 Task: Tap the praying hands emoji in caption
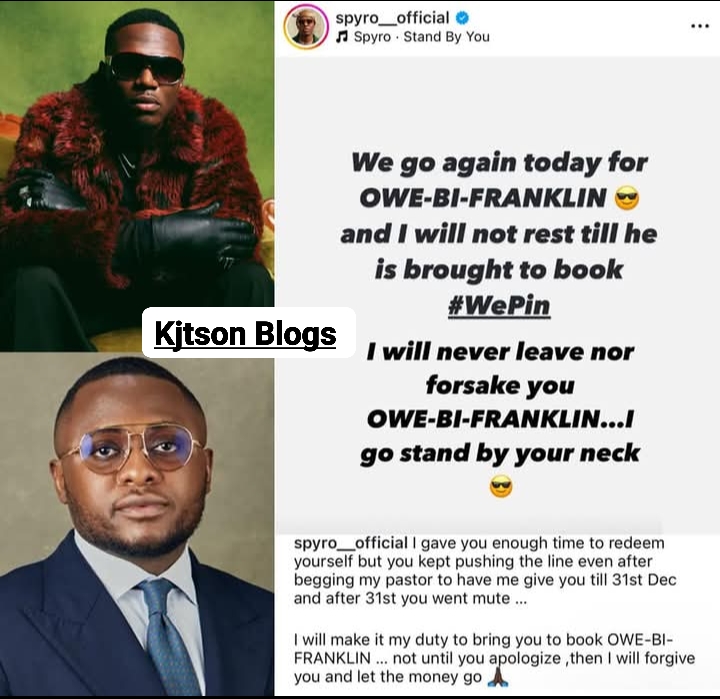[497, 676]
